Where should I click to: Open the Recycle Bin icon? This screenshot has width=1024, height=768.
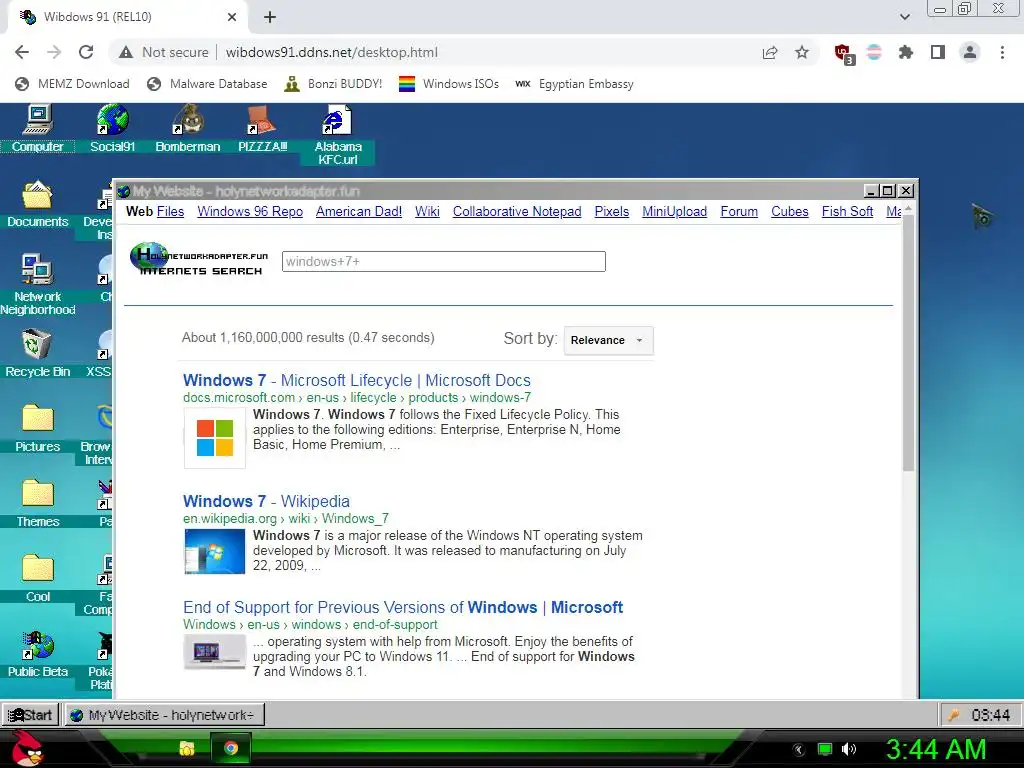(37, 353)
